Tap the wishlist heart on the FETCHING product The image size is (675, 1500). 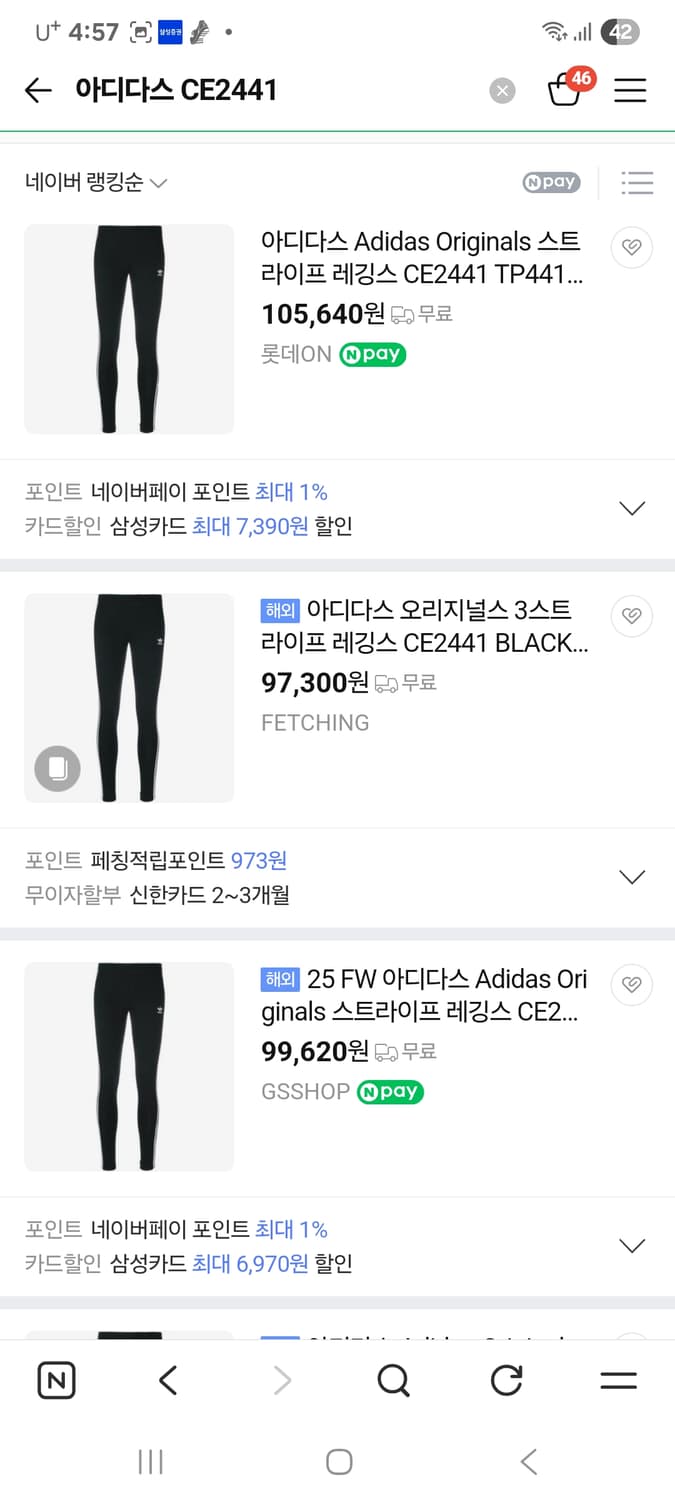[631, 616]
